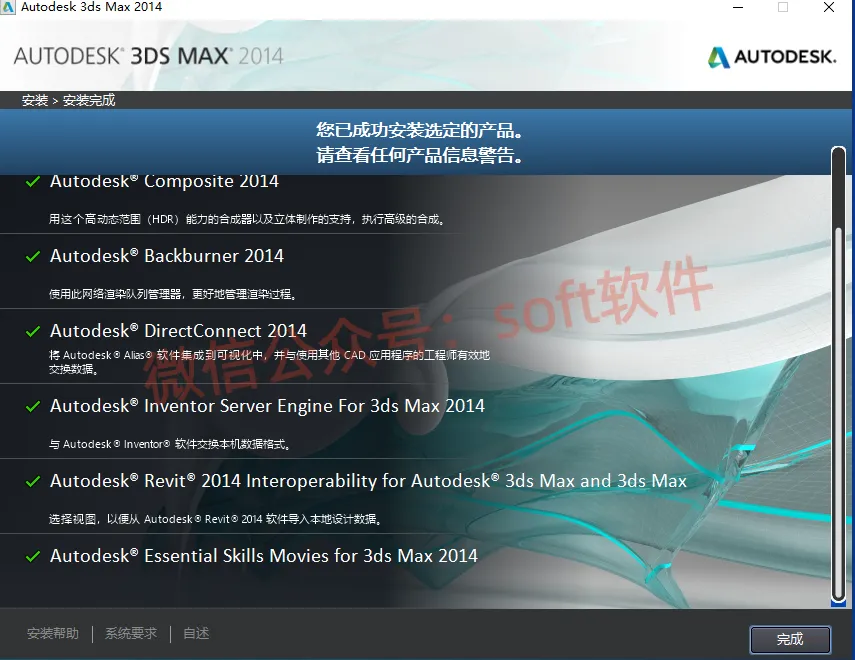The width and height of the screenshot is (855, 660).
Task: Click the Inventor Server Engine green checkmark
Action: pos(33,406)
